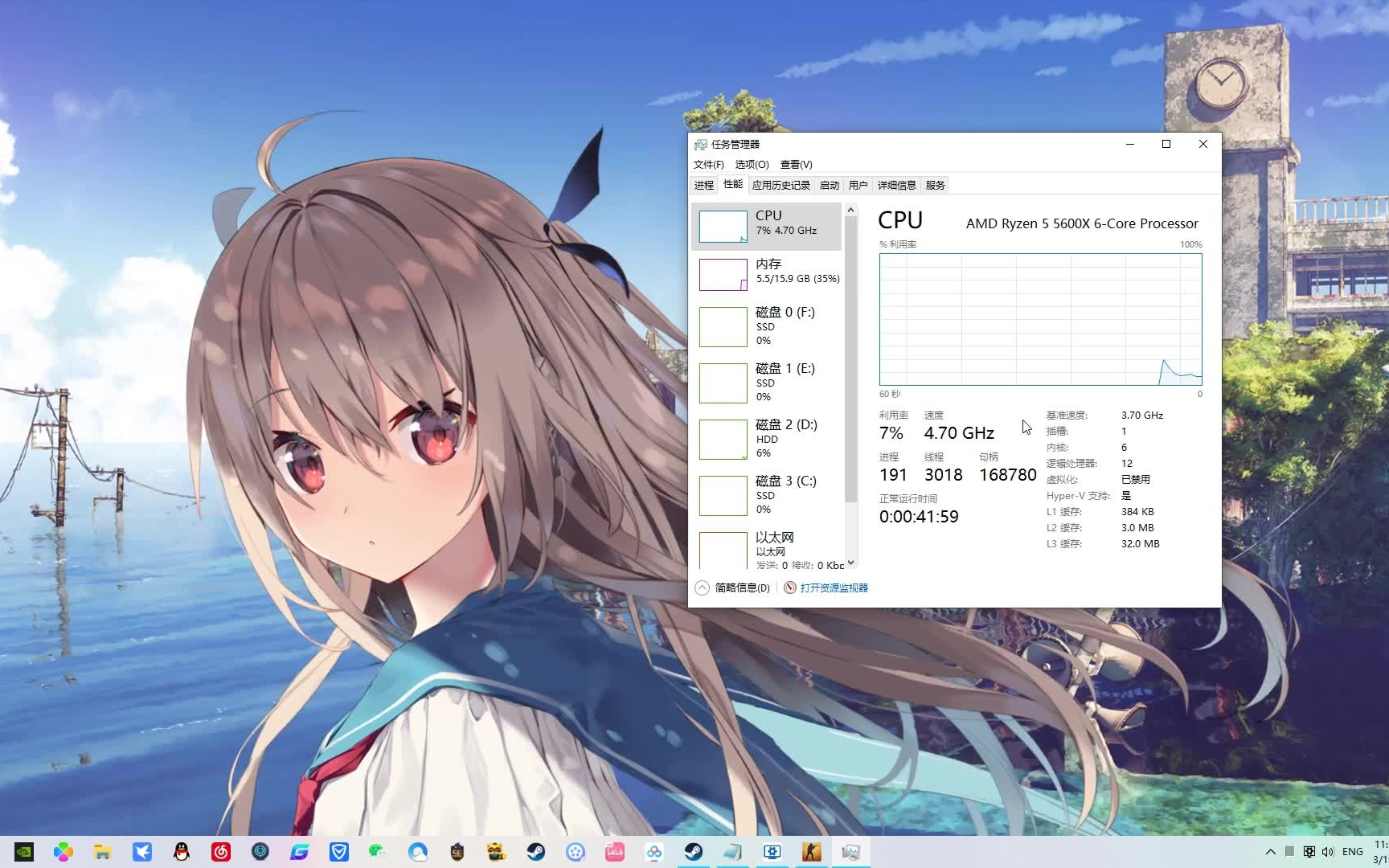This screenshot has width=1389, height=868.
Task: Open NetEase Cloud Music from the taskbar
Action: coord(219,851)
